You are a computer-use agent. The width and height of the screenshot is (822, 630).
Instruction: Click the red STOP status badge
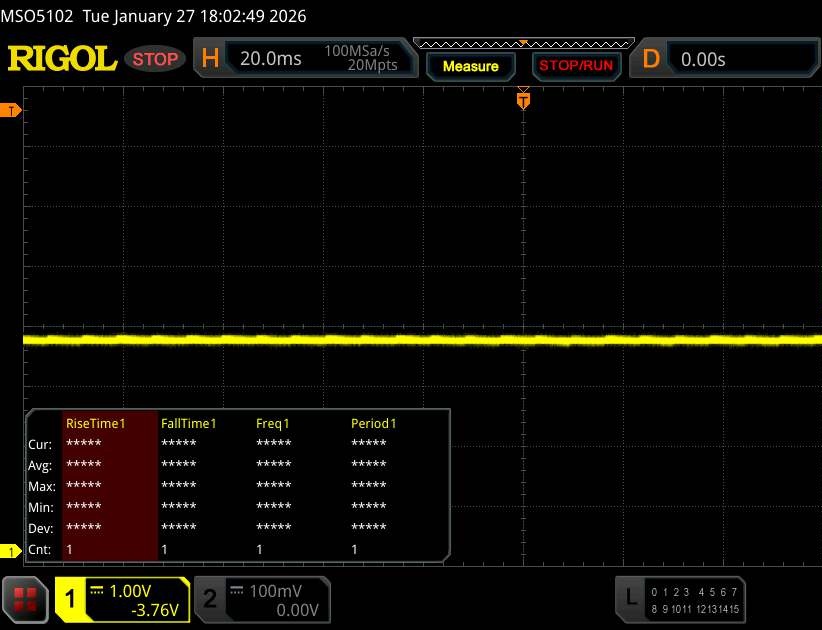tap(155, 59)
